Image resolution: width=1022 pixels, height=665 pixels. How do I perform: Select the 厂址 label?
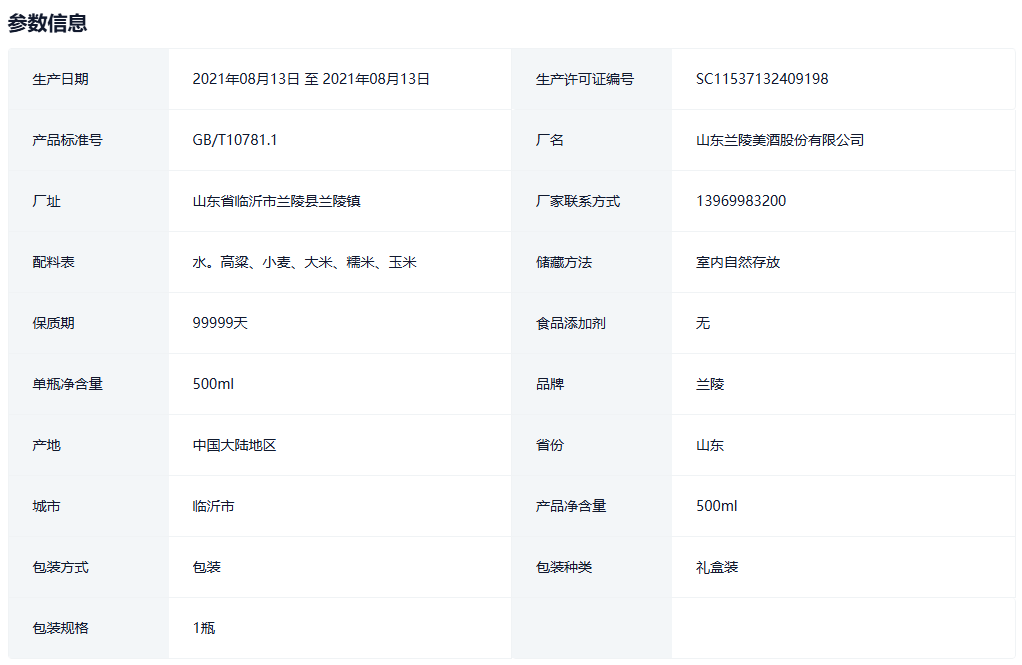point(46,201)
